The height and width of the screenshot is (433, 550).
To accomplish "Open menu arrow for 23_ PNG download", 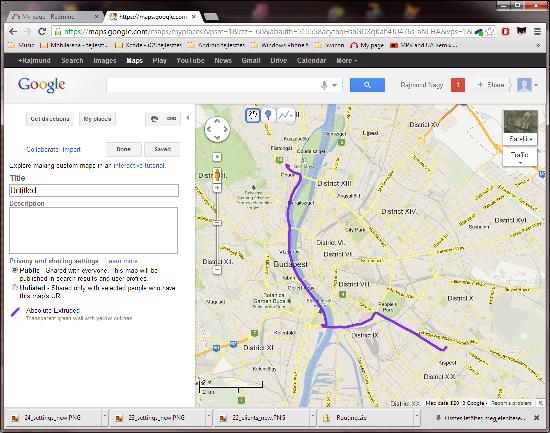I will [x=209, y=418].
